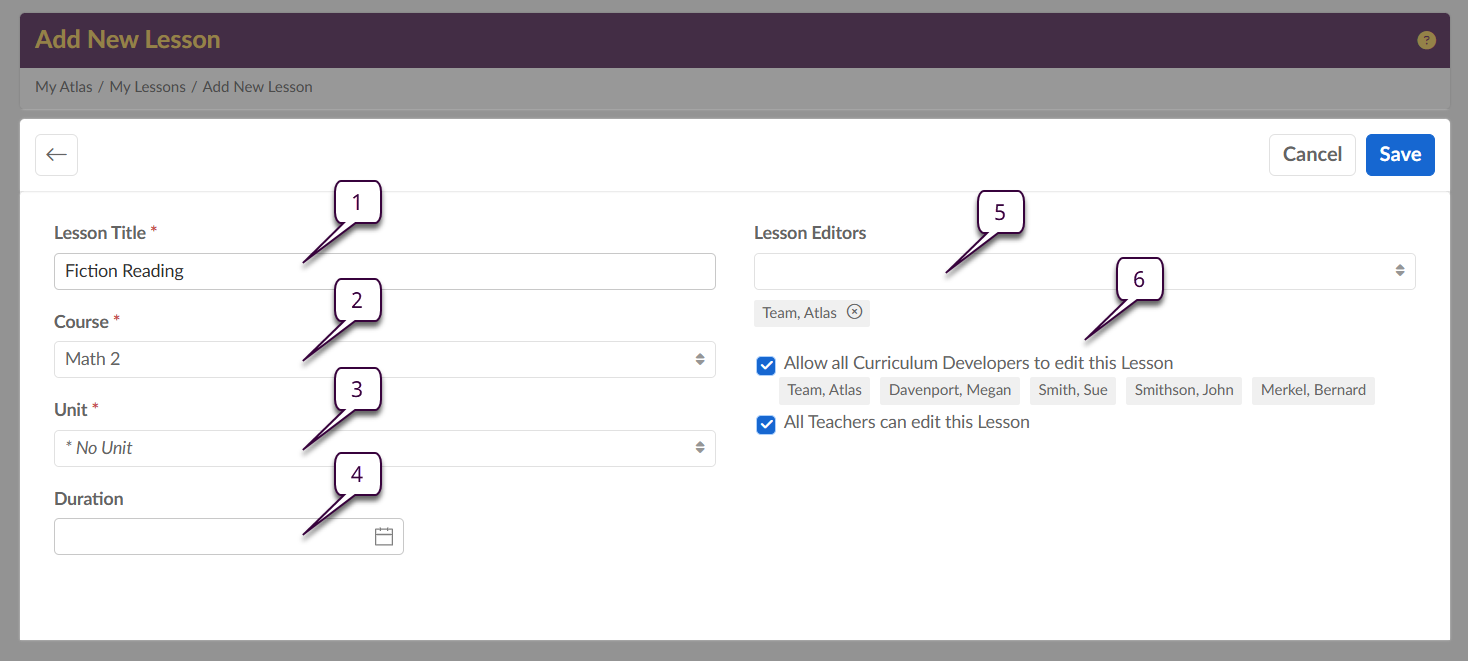The width and height of the screenshot is (1468, 661).
Task: Click the Lesson Editors dropdown arrows icon
Action: coord(1400,271)
